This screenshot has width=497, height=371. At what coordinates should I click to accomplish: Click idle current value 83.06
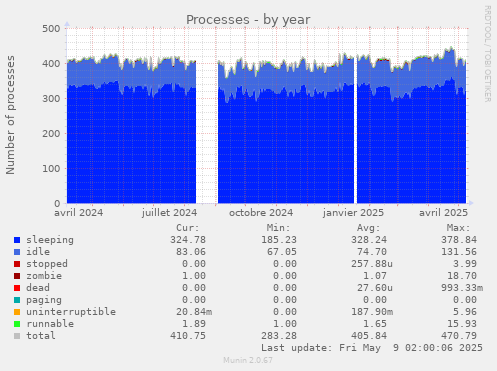[x=191, y=252]
